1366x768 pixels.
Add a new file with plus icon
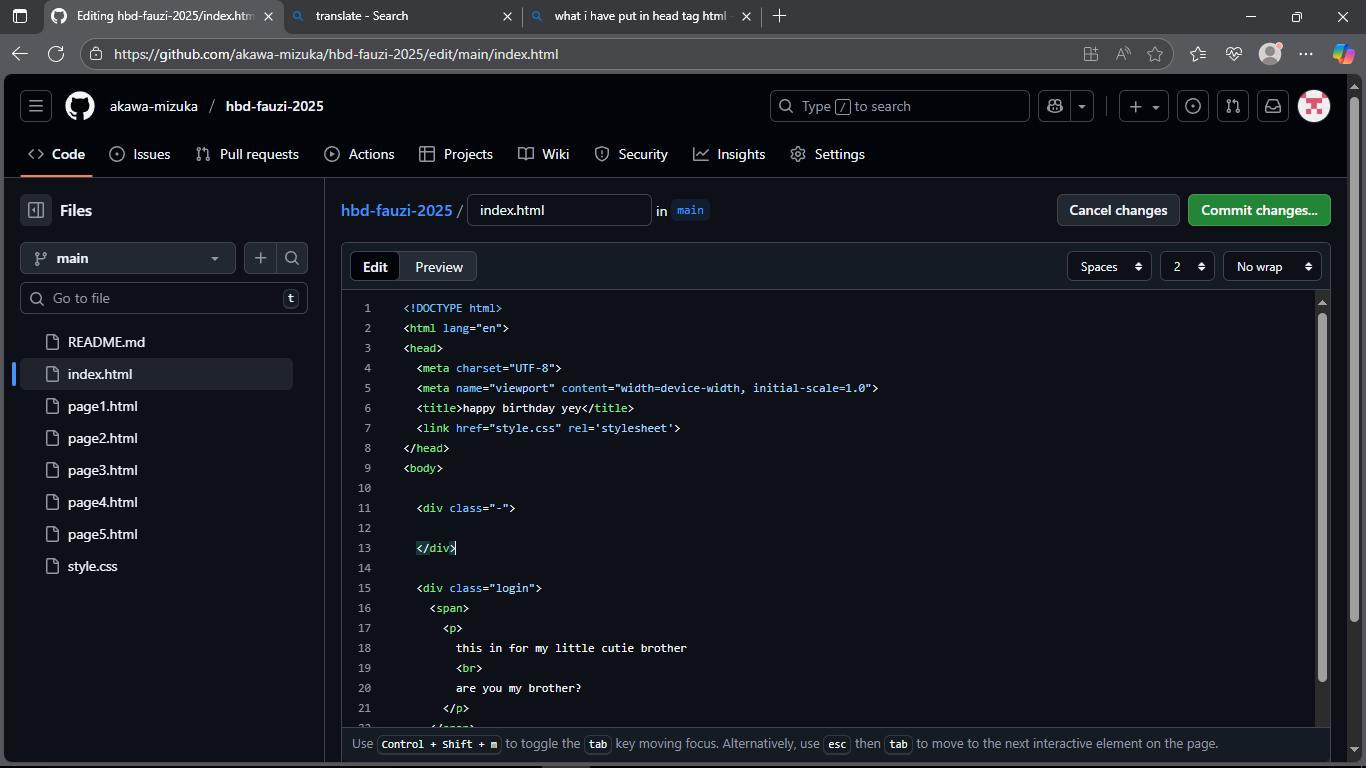260,258
